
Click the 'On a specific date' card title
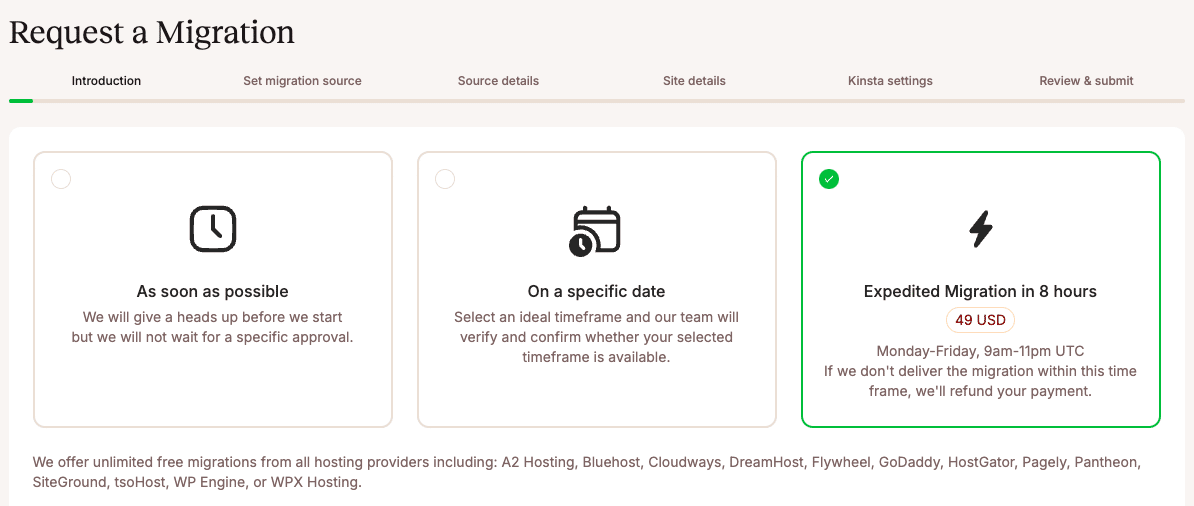tap(596, 292)
